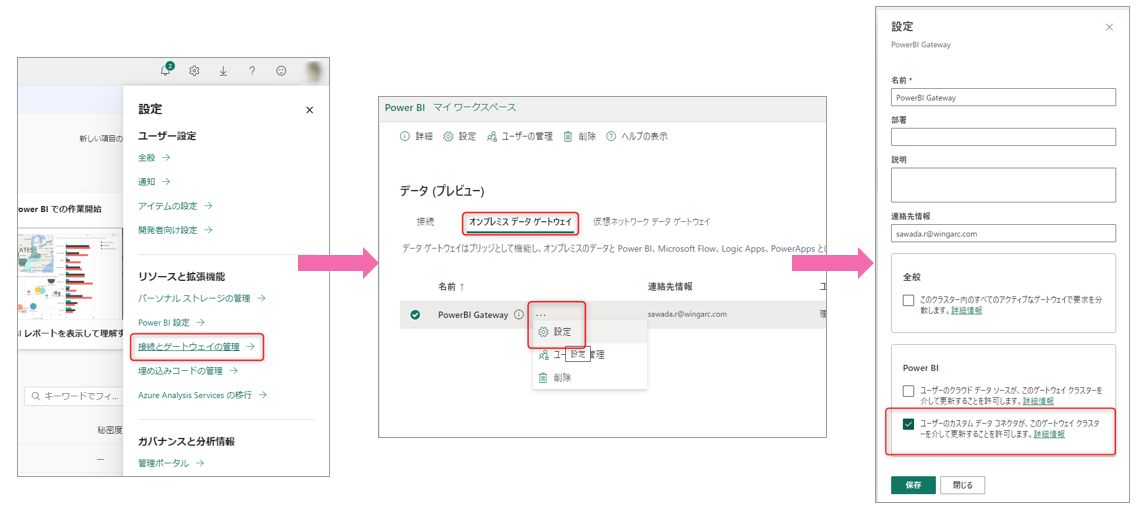1147x518 pixels.
Task: Open the ellipsis menu for PowerBI Gateway
Action: (x=541, y=315)
